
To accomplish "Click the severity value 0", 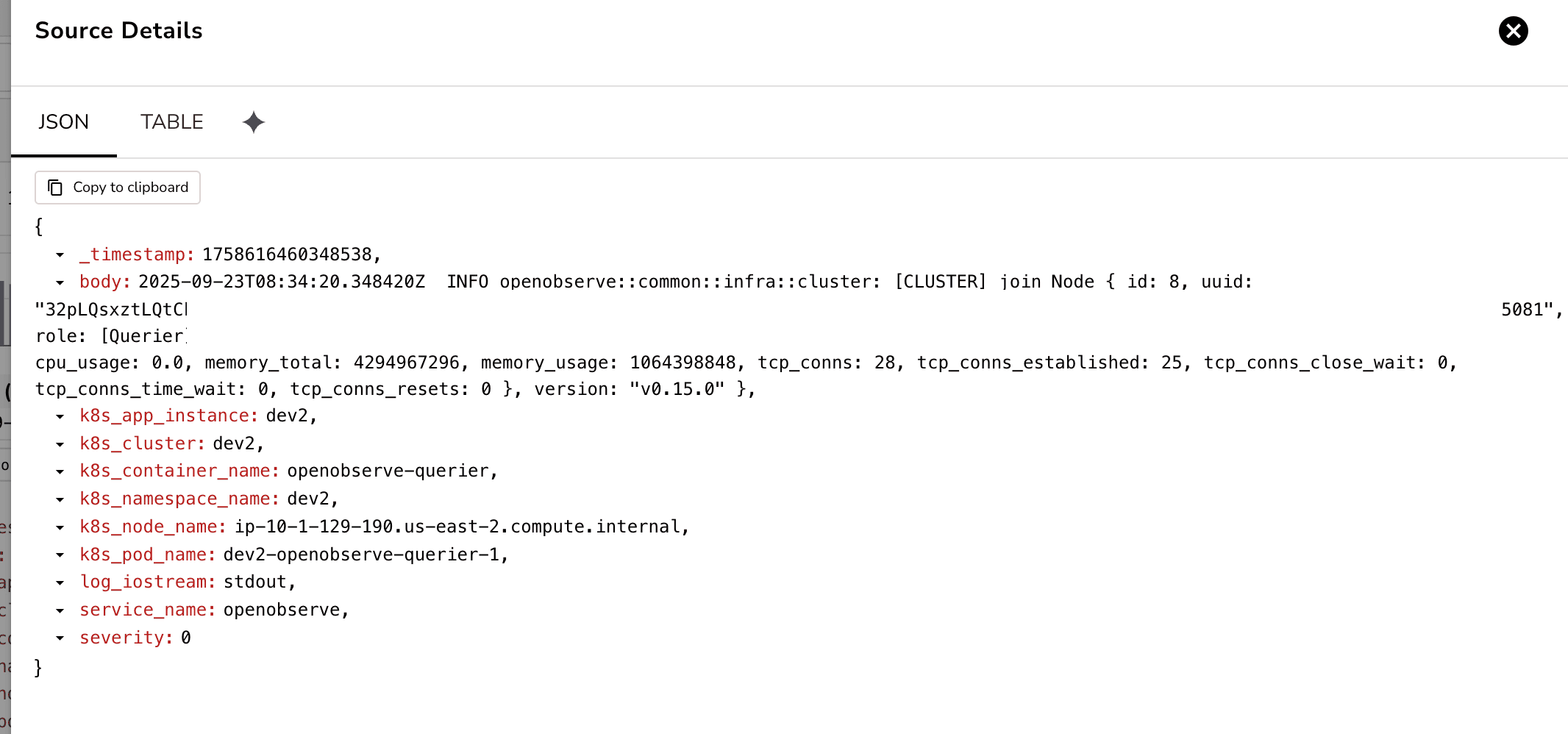I will (x=186, y=638).
